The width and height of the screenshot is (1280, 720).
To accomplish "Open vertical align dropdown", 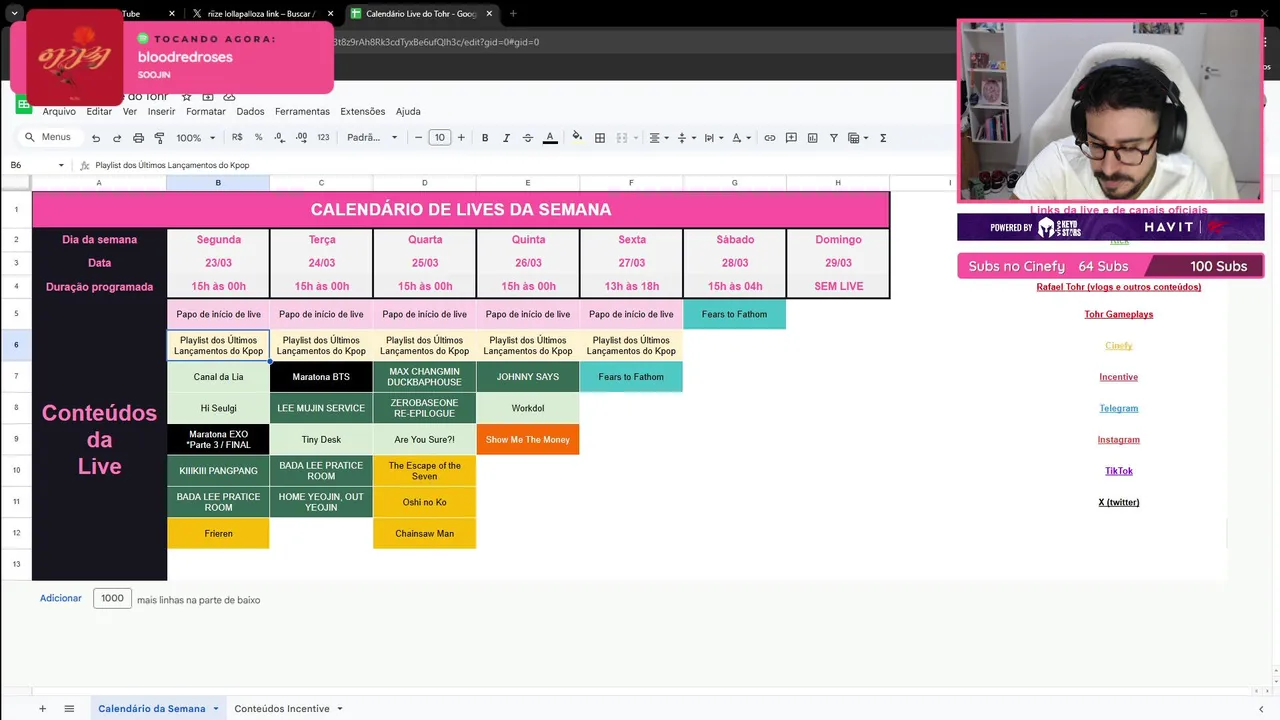I will [686, 138].
